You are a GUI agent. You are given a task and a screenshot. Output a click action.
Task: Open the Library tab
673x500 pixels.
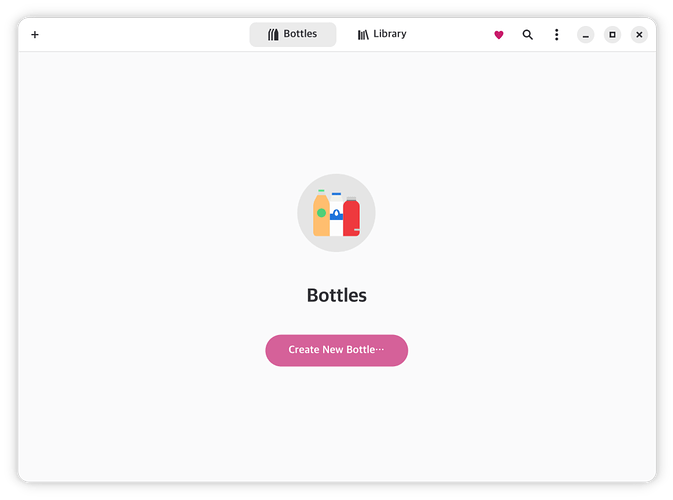tap(382, 34)
